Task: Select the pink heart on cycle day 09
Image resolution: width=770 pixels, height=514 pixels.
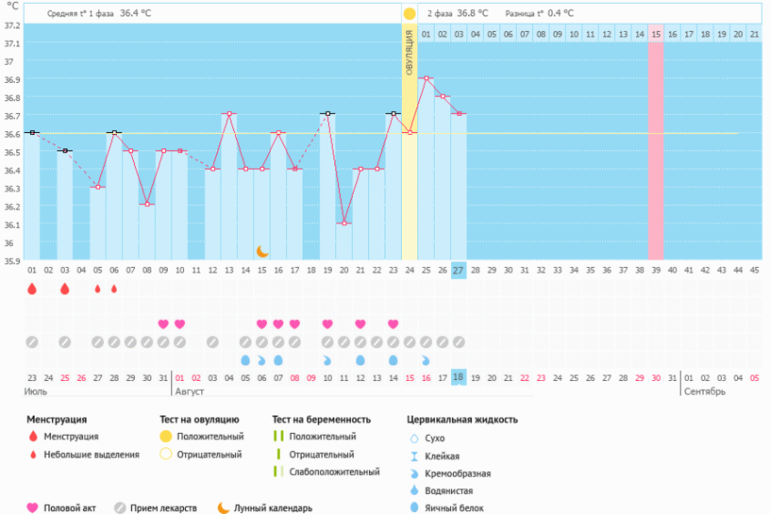Action: [x=163, y=324]
